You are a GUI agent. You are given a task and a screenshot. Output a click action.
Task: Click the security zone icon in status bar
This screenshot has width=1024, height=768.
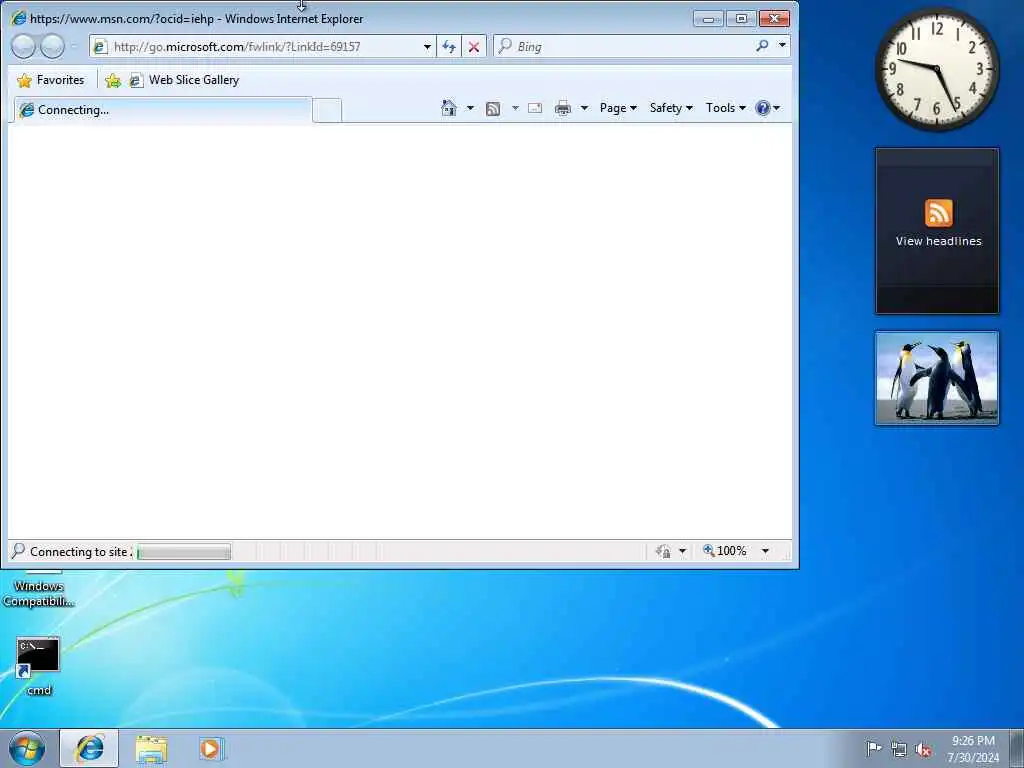pos(664,551)
